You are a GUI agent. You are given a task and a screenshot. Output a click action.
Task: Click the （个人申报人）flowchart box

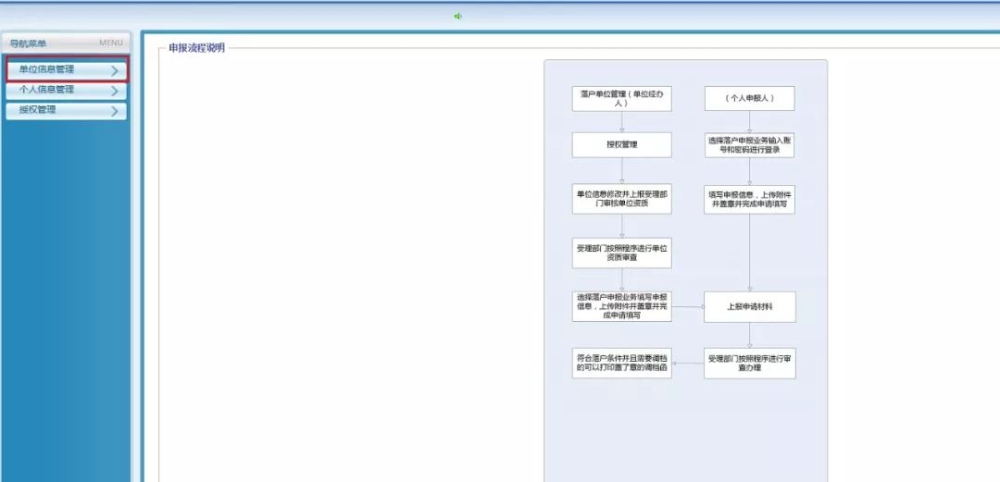tap(749, 98)
